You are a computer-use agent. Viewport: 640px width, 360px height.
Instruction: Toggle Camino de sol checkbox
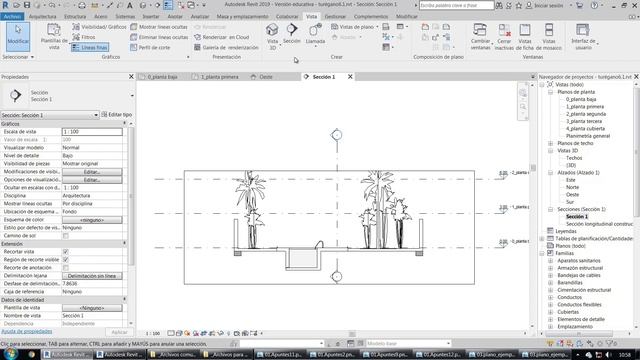tap(65, 236)
